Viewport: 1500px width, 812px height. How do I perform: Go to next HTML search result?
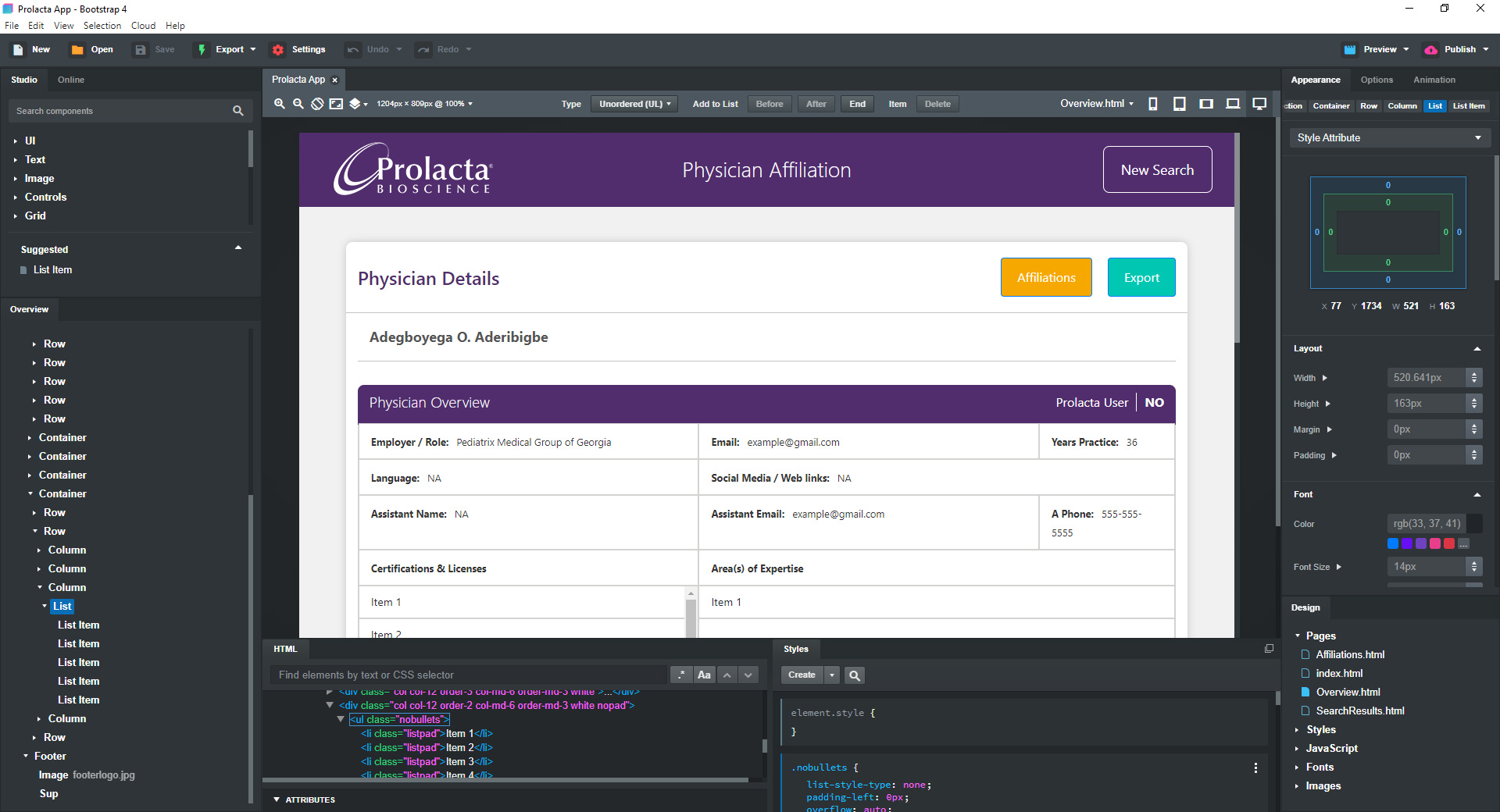click(748, 675)
